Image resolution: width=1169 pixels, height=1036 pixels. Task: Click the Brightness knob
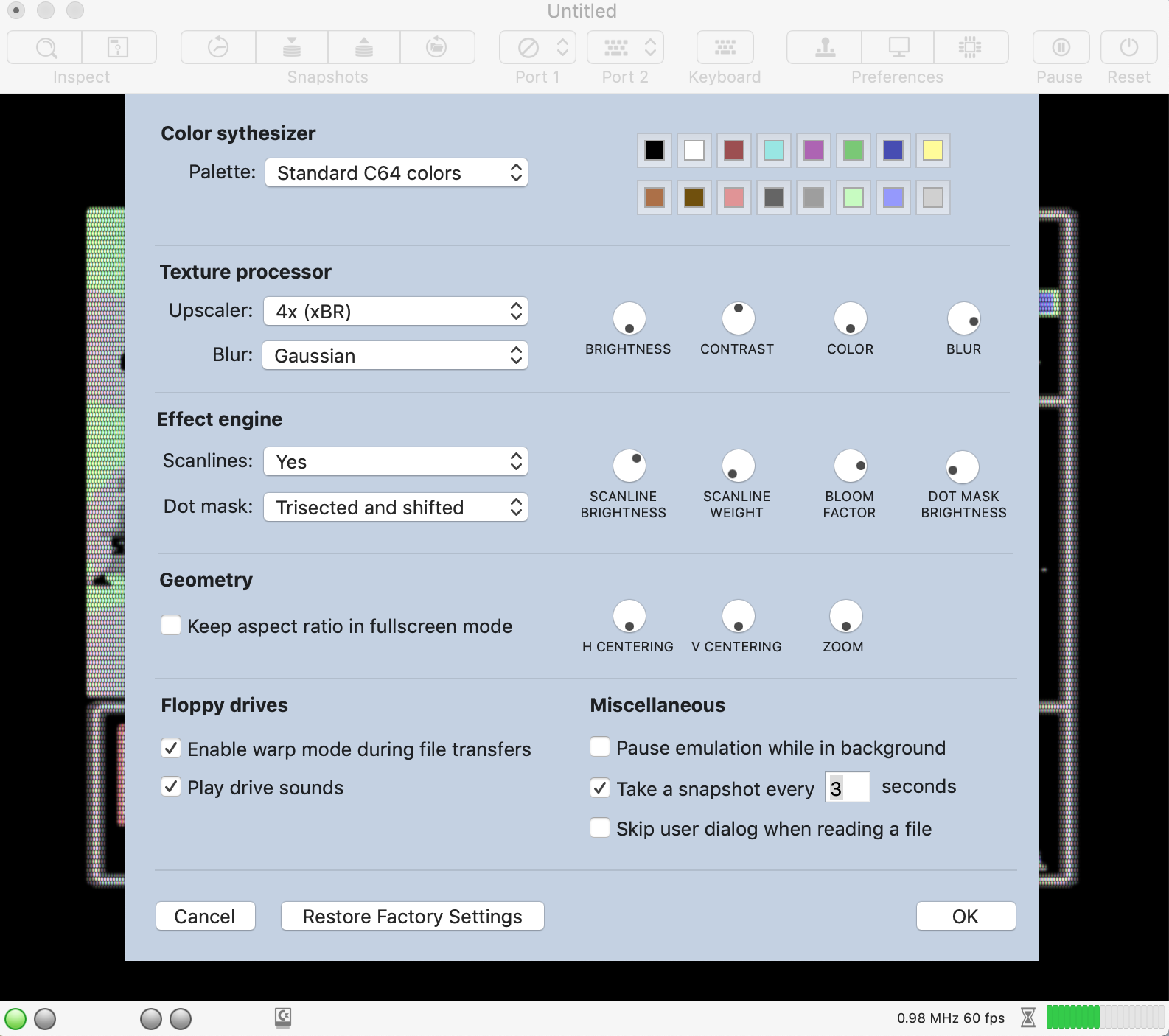click(629, 319)
